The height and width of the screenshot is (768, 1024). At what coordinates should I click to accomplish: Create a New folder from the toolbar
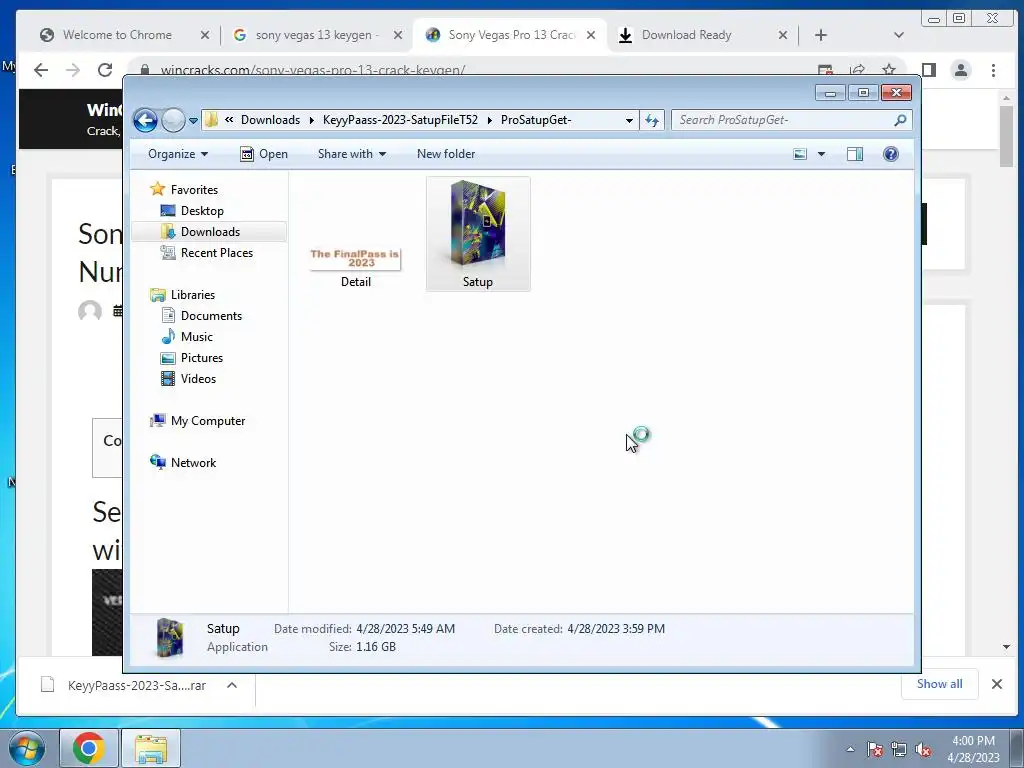446,154
